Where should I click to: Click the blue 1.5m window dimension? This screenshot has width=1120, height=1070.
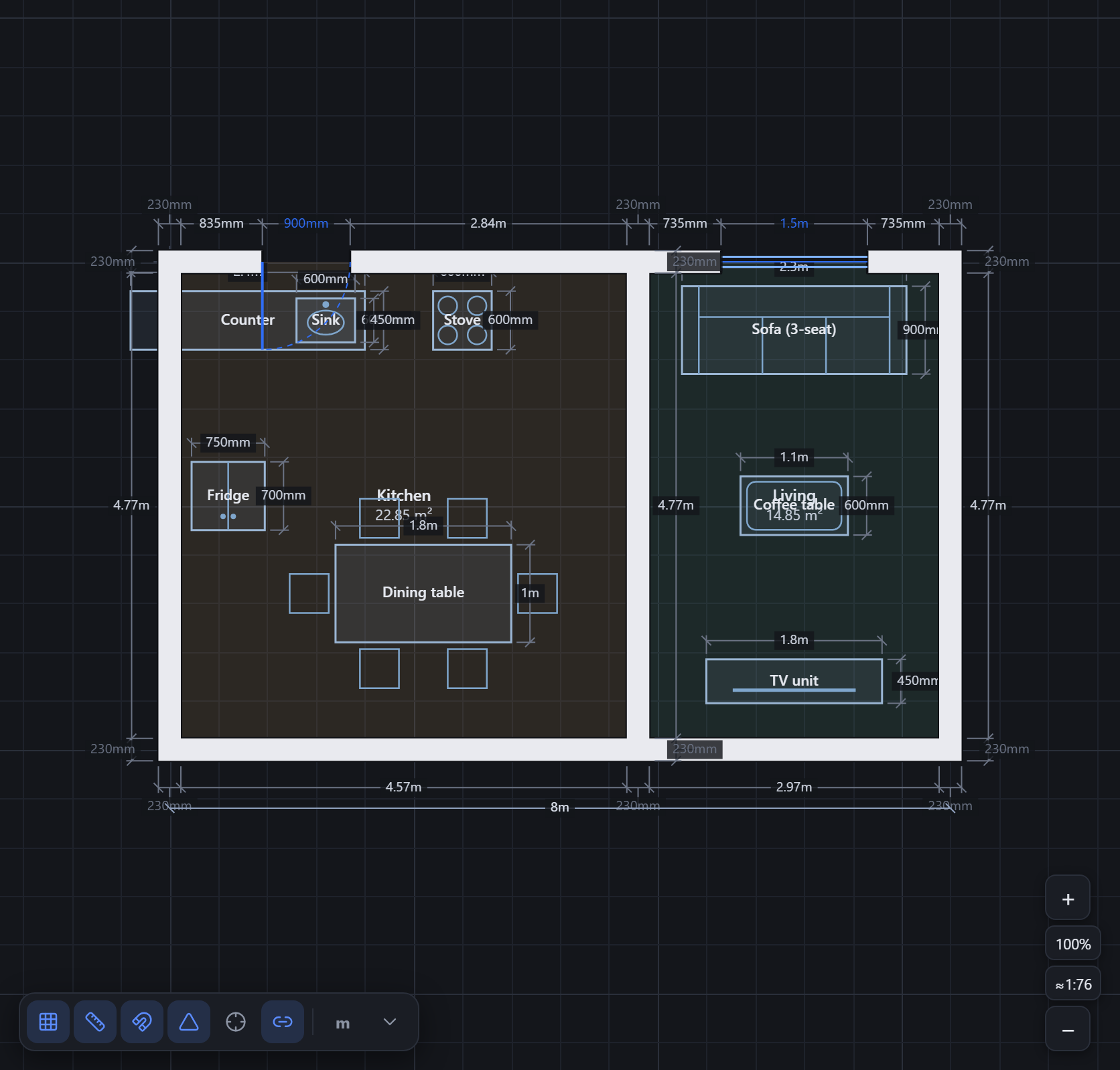794,224
